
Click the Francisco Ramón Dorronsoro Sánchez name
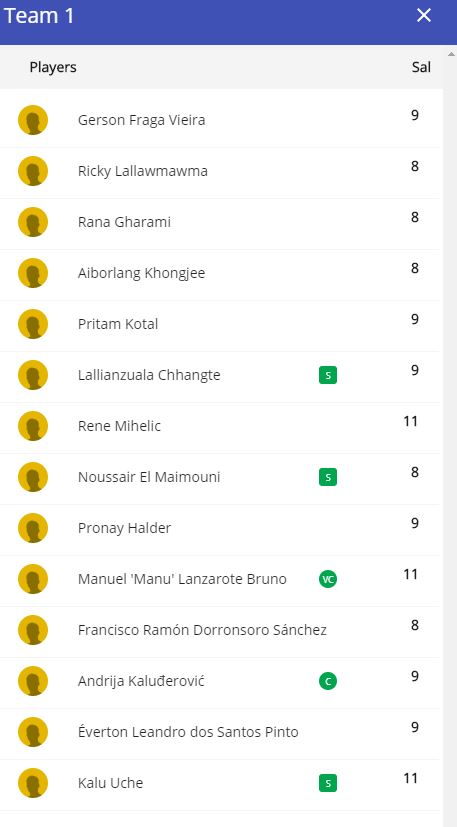[x=202, y=630]
